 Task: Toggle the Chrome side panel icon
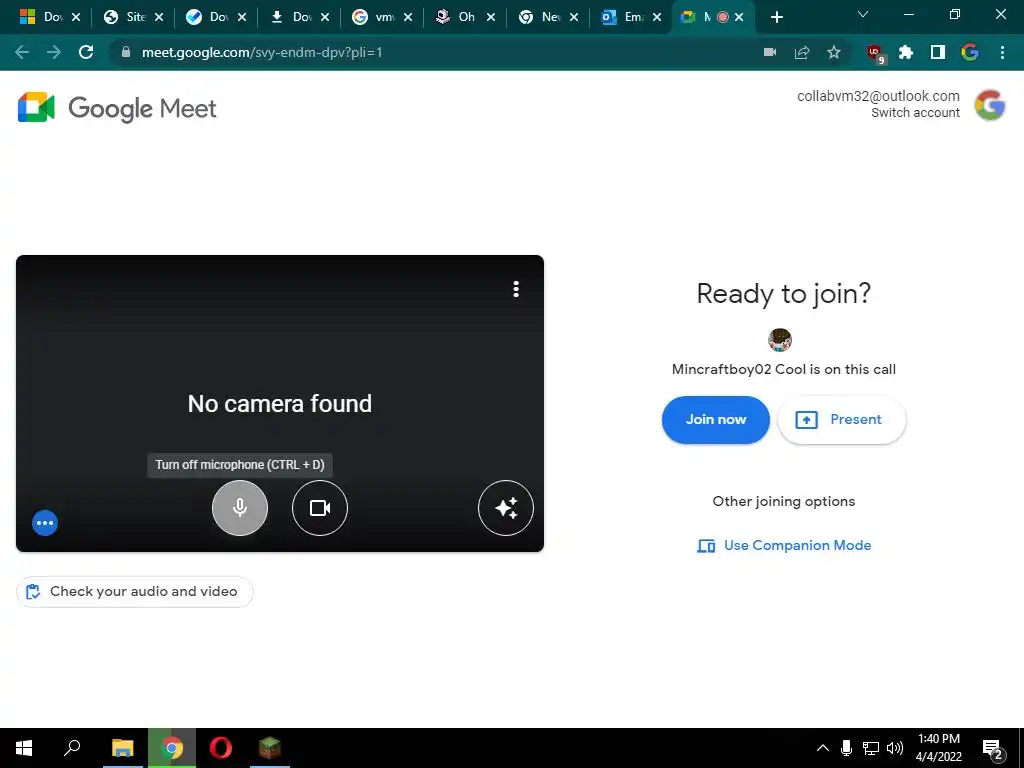(x=938, y=52)
